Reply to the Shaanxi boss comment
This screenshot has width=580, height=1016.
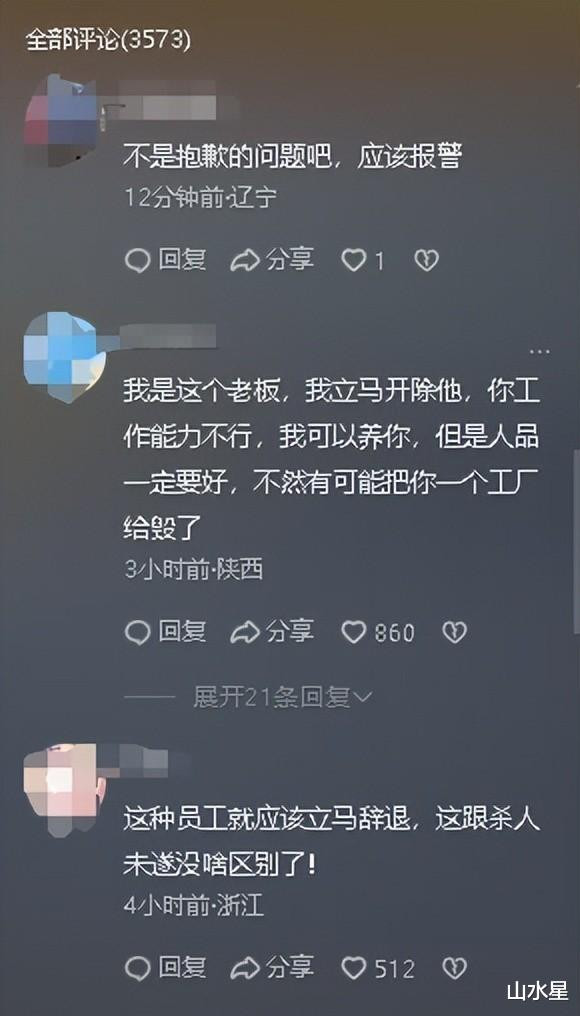point(165,632)
